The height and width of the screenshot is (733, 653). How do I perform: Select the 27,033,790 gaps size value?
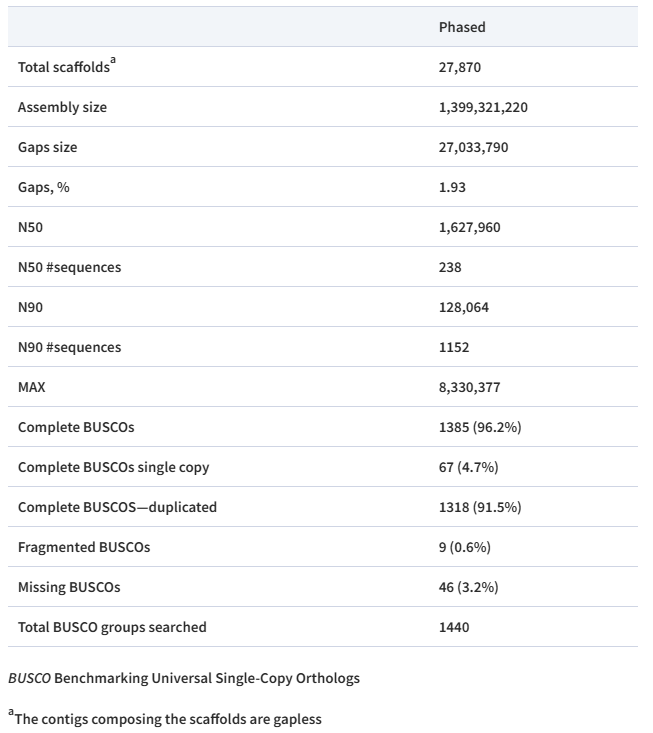point(473,147)
